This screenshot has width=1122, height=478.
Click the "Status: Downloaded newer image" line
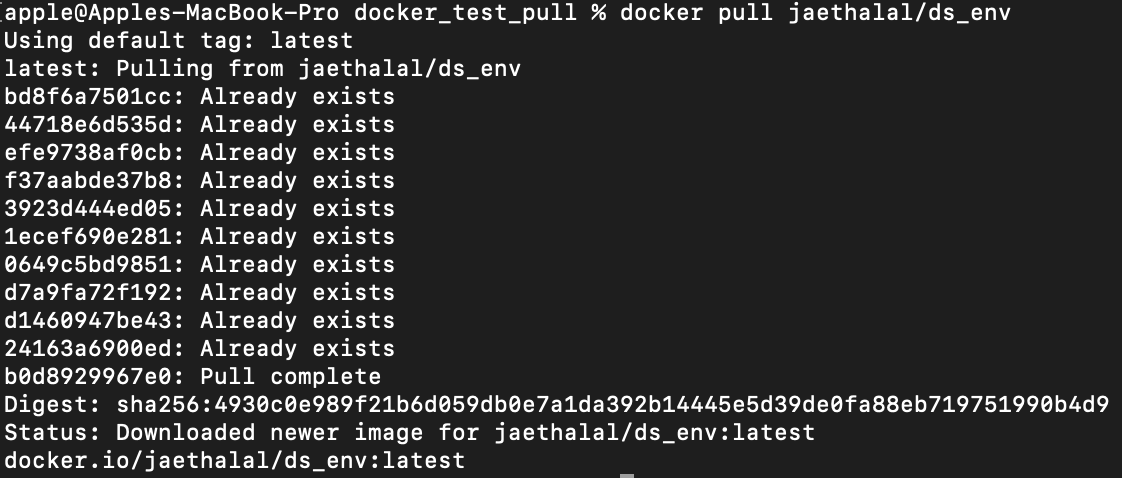click(x=409, y=433)
